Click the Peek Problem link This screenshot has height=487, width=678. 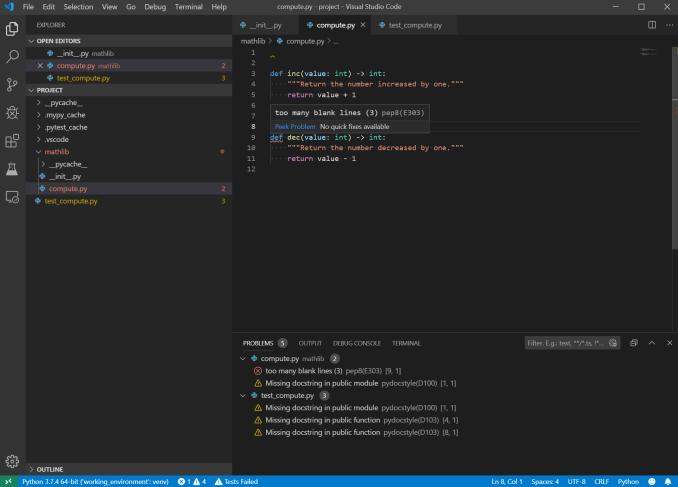pyautogui.click(x=295, y=127)
